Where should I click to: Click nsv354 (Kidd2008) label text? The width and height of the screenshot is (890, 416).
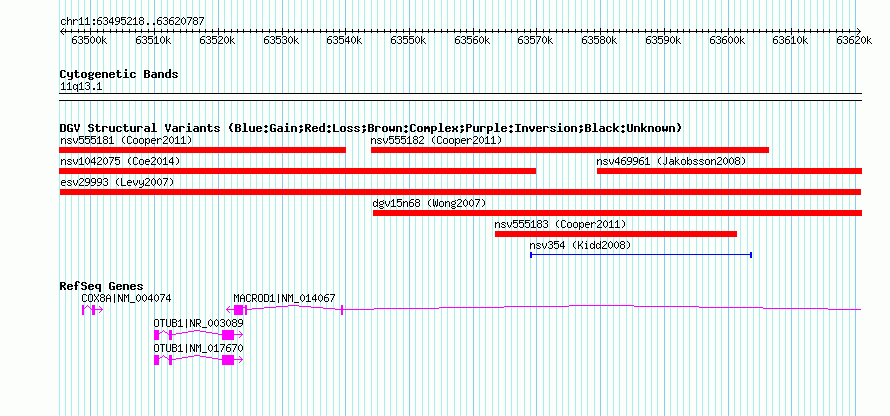[580, 245]
